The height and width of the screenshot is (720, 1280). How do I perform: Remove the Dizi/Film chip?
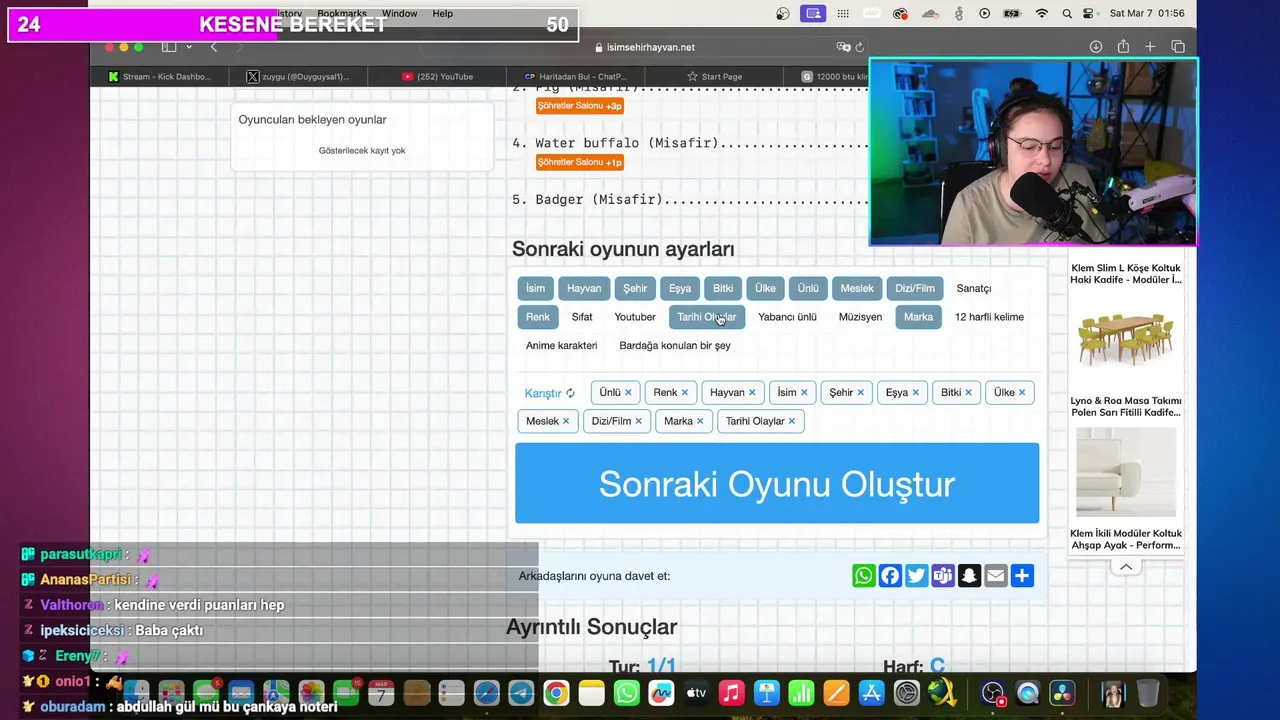(638, 421)
